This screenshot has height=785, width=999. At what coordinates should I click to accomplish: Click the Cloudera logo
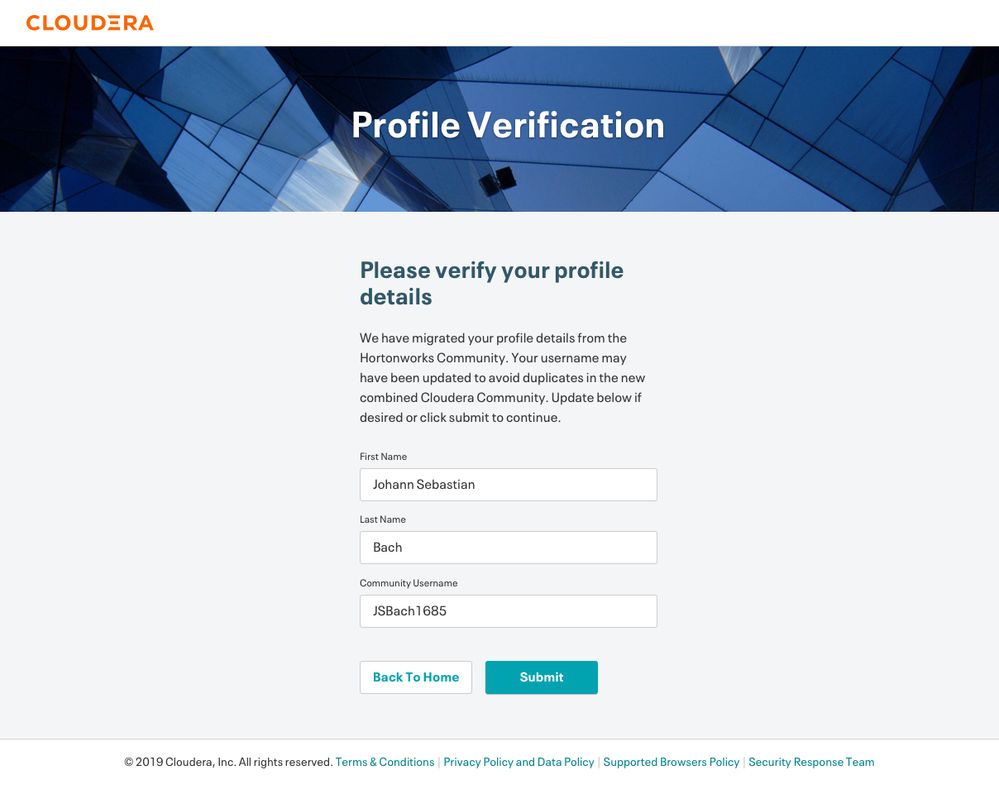pyautogui.click(x=90, y=22)
